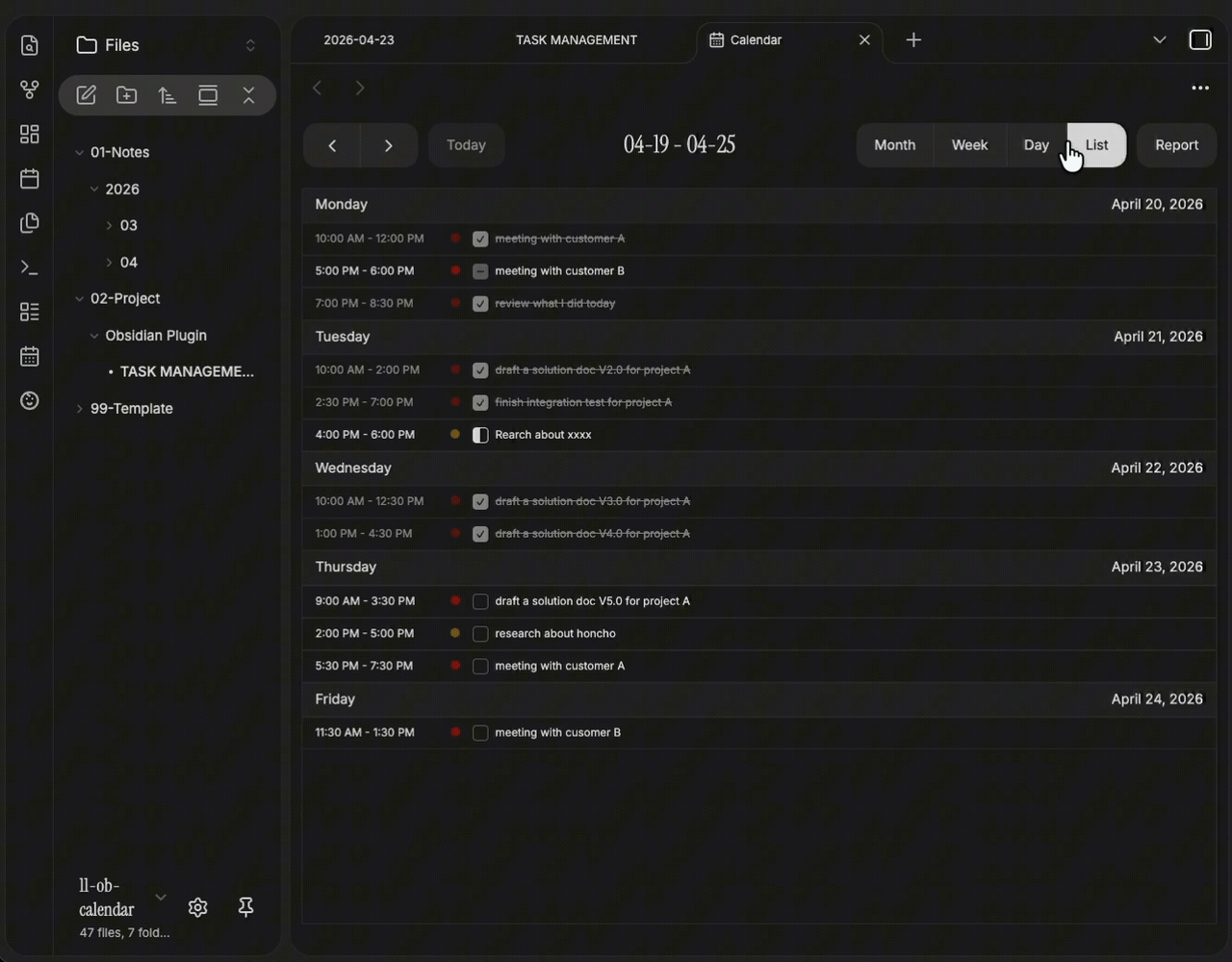The width and height of the screenshot is (1232, 962).
Task: Create a new note in Files panel
Action: pyautogui.click(x=87, y=95)
